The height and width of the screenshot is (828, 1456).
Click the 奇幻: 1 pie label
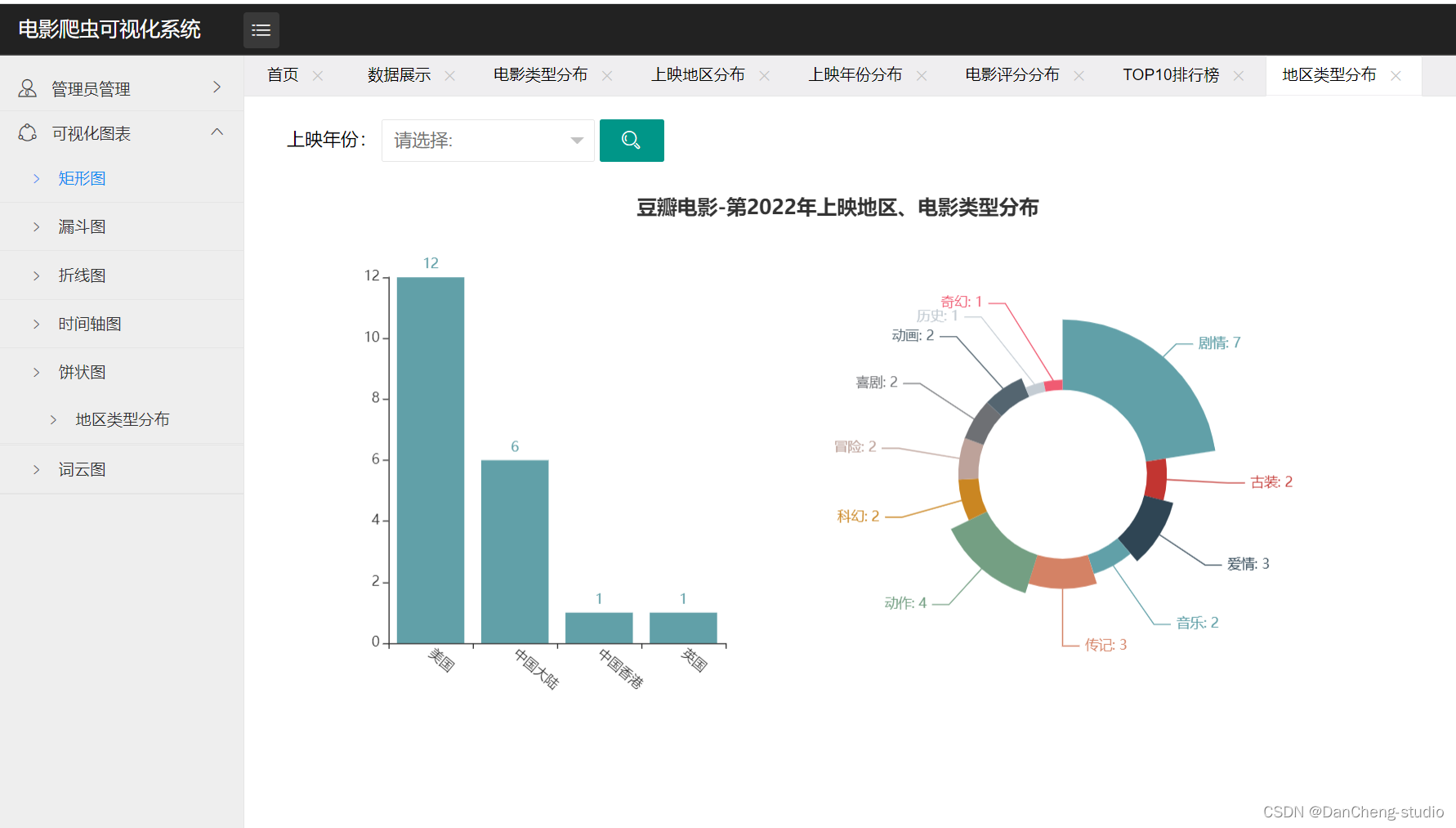pos(961,302)
